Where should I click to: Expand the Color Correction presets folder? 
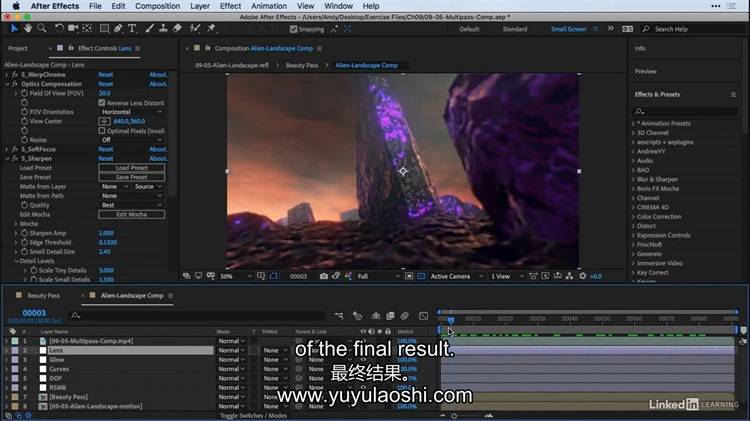[x=658, y=216]
